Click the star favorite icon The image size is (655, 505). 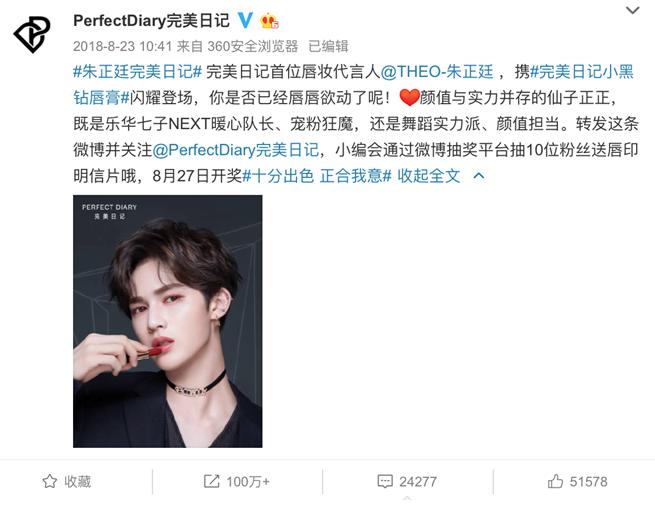point(50,481)
